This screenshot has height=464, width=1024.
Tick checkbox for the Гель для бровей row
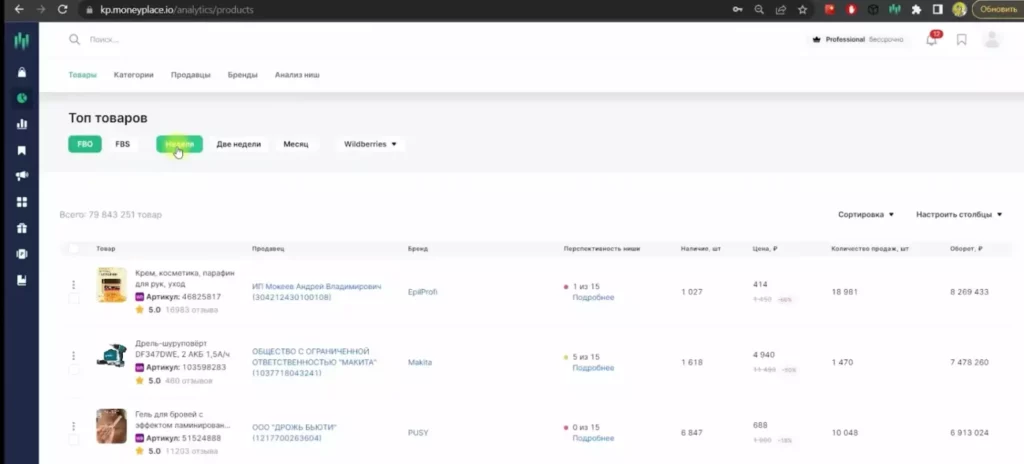click(x=74, y=440)
